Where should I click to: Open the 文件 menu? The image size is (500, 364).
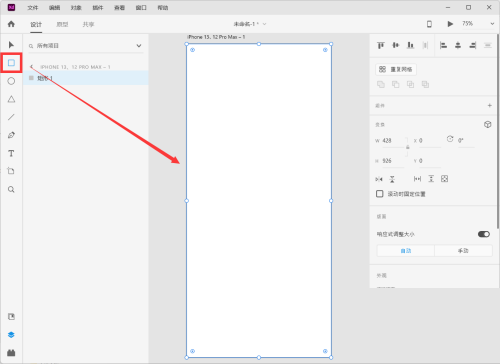click(x=33, y=7)
